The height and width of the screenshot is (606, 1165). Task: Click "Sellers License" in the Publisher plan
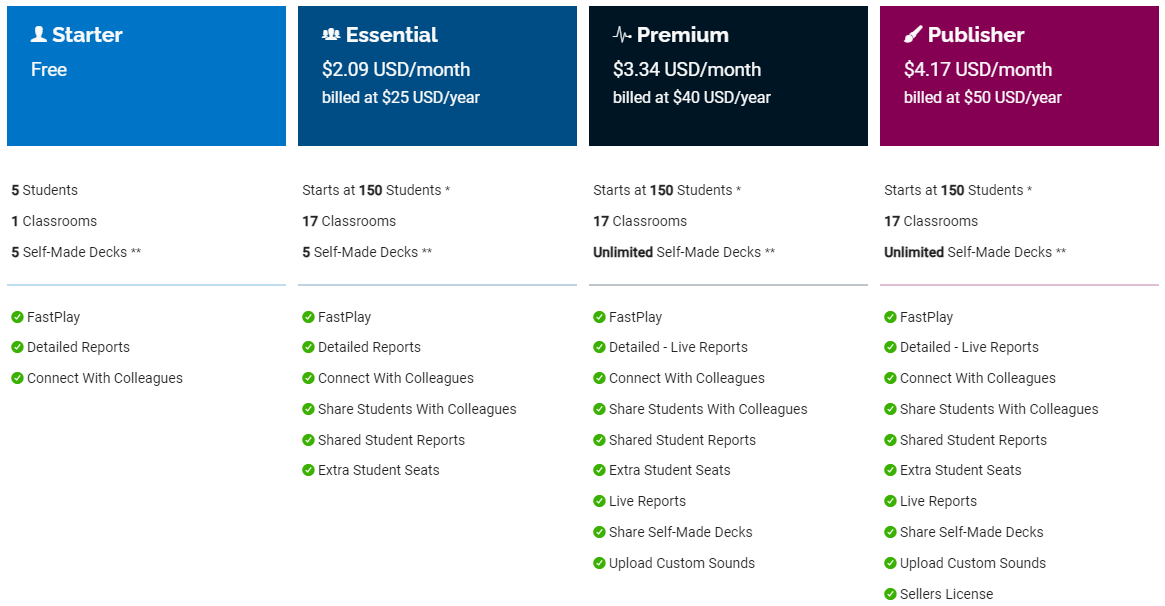(946, 594)
